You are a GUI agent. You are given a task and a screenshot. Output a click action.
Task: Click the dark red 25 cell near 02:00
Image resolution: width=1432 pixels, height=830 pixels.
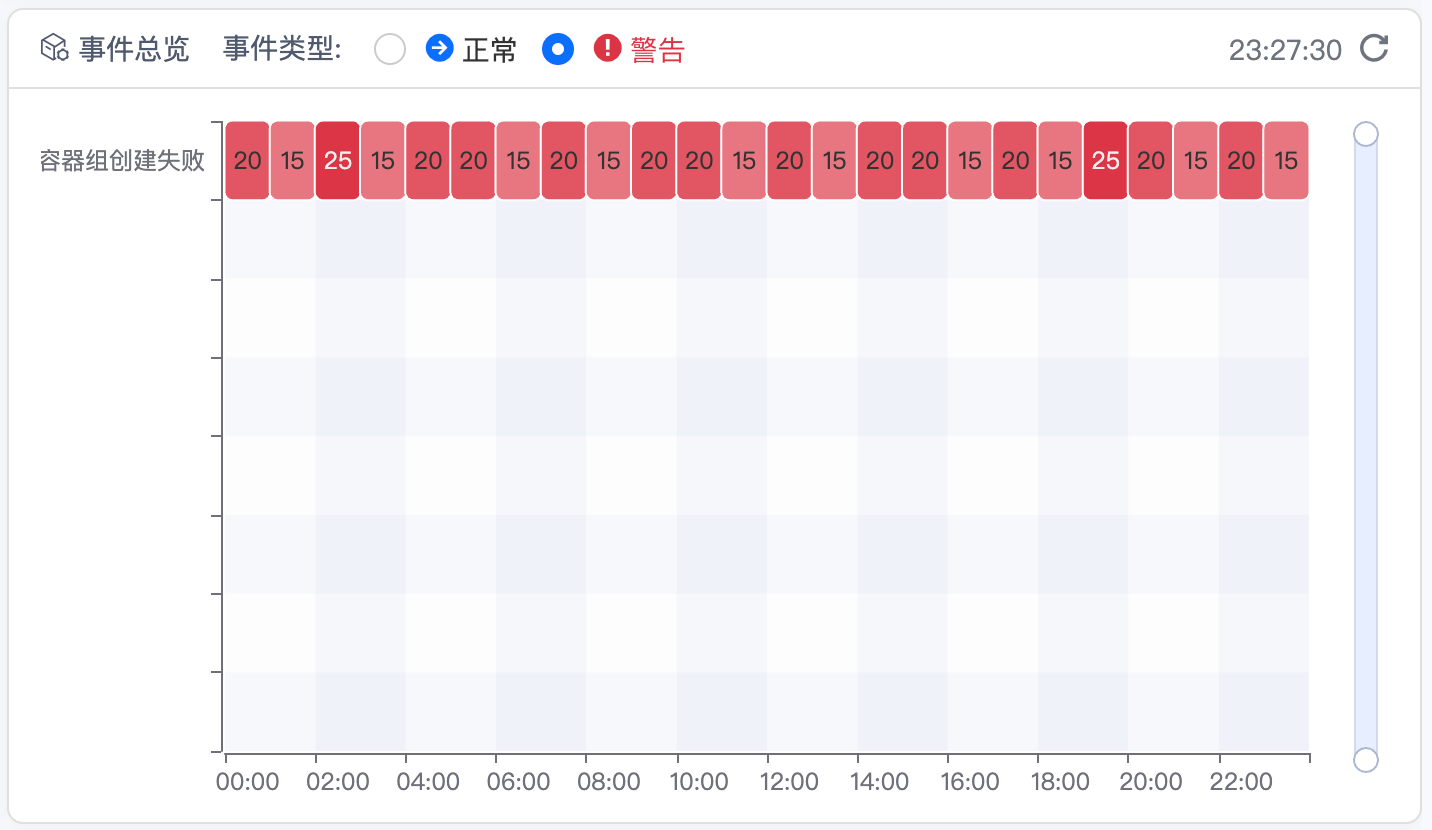coord(337,161)
